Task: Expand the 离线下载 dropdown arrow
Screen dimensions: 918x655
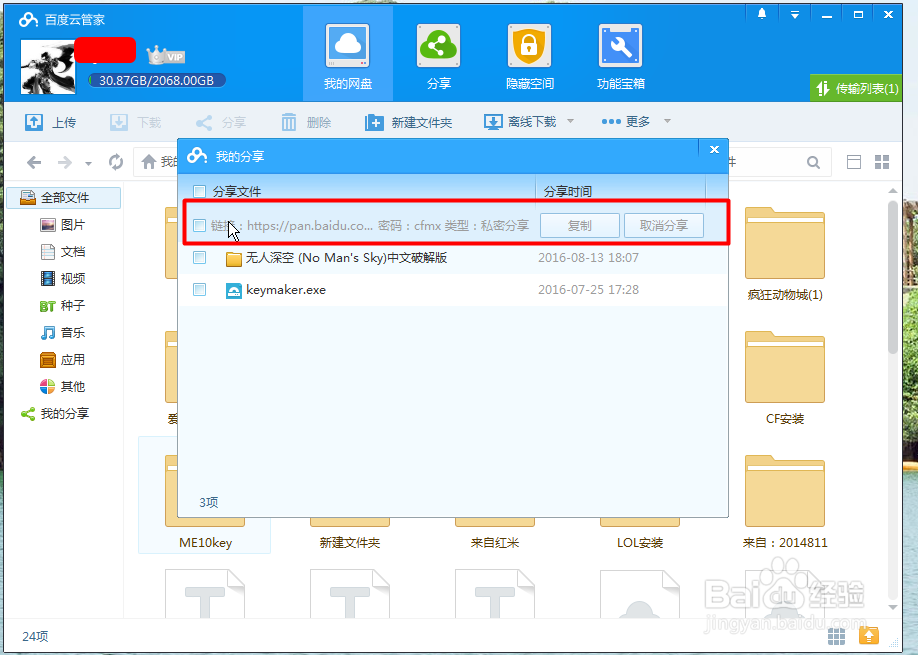Action: point(570,121)
